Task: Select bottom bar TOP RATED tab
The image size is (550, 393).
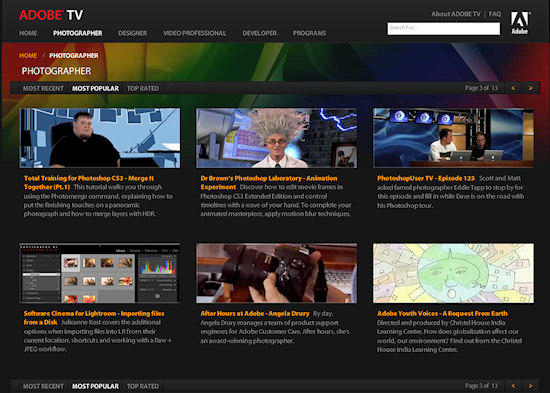Action: [143, 386]
